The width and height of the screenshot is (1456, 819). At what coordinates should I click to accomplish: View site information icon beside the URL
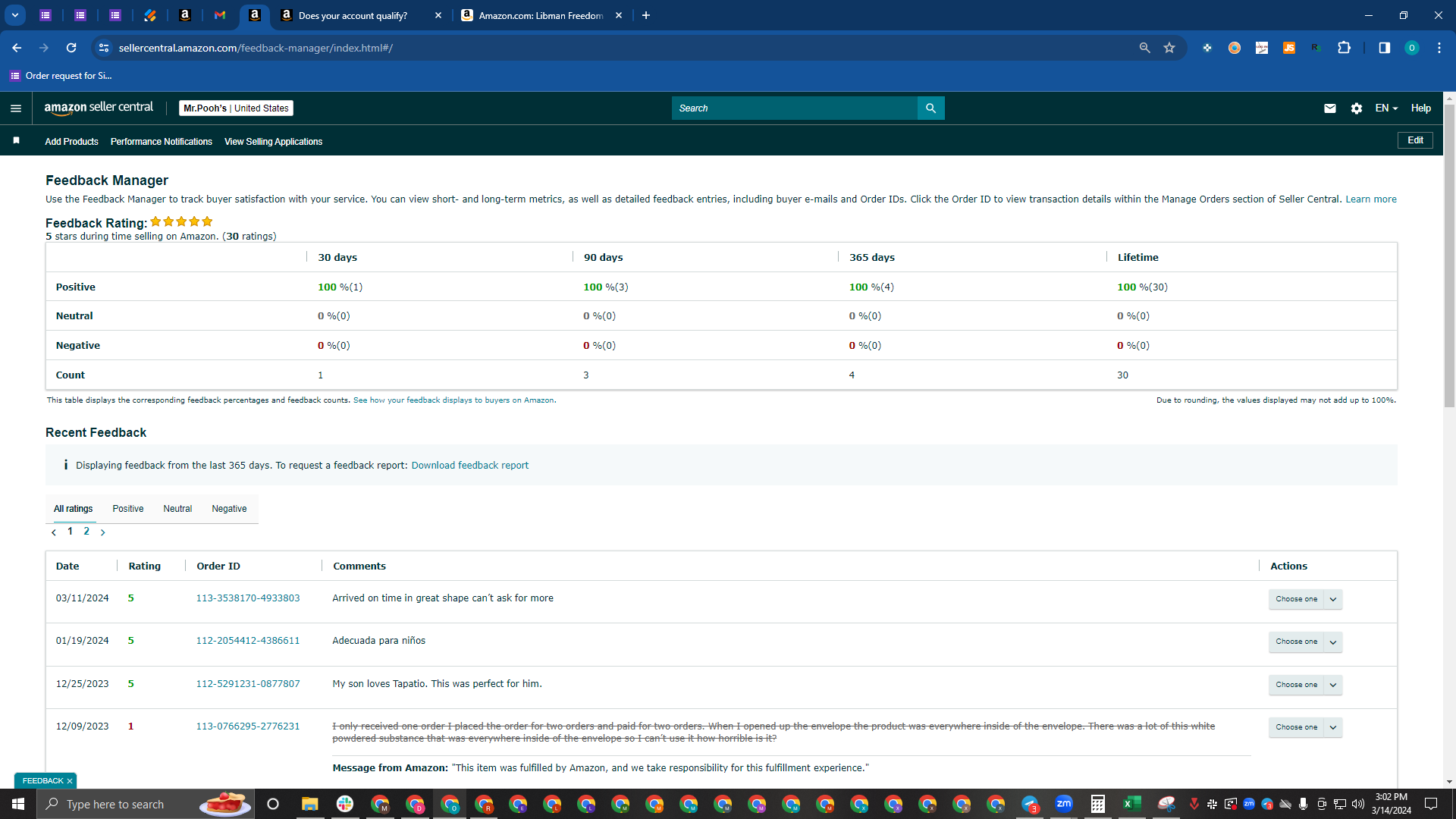click(104, 48)
